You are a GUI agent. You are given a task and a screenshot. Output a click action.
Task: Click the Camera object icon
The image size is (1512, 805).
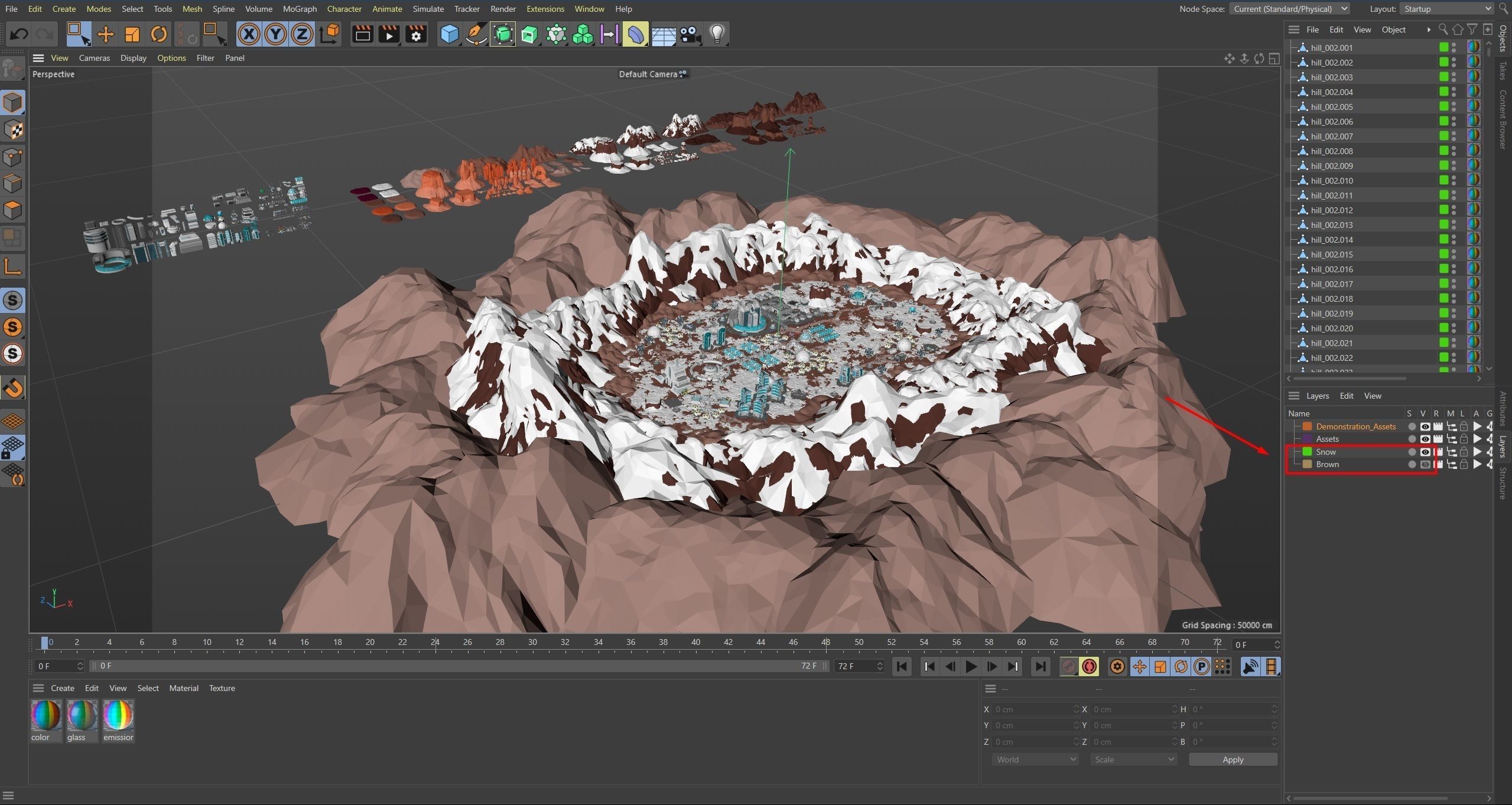pos(690,34)
